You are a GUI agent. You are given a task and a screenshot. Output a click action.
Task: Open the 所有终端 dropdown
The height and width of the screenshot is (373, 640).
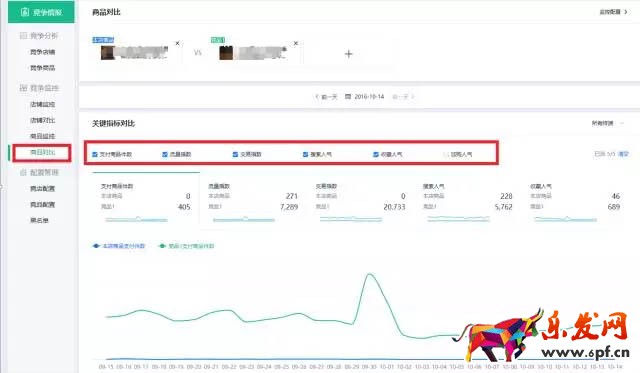coord(608,123)
